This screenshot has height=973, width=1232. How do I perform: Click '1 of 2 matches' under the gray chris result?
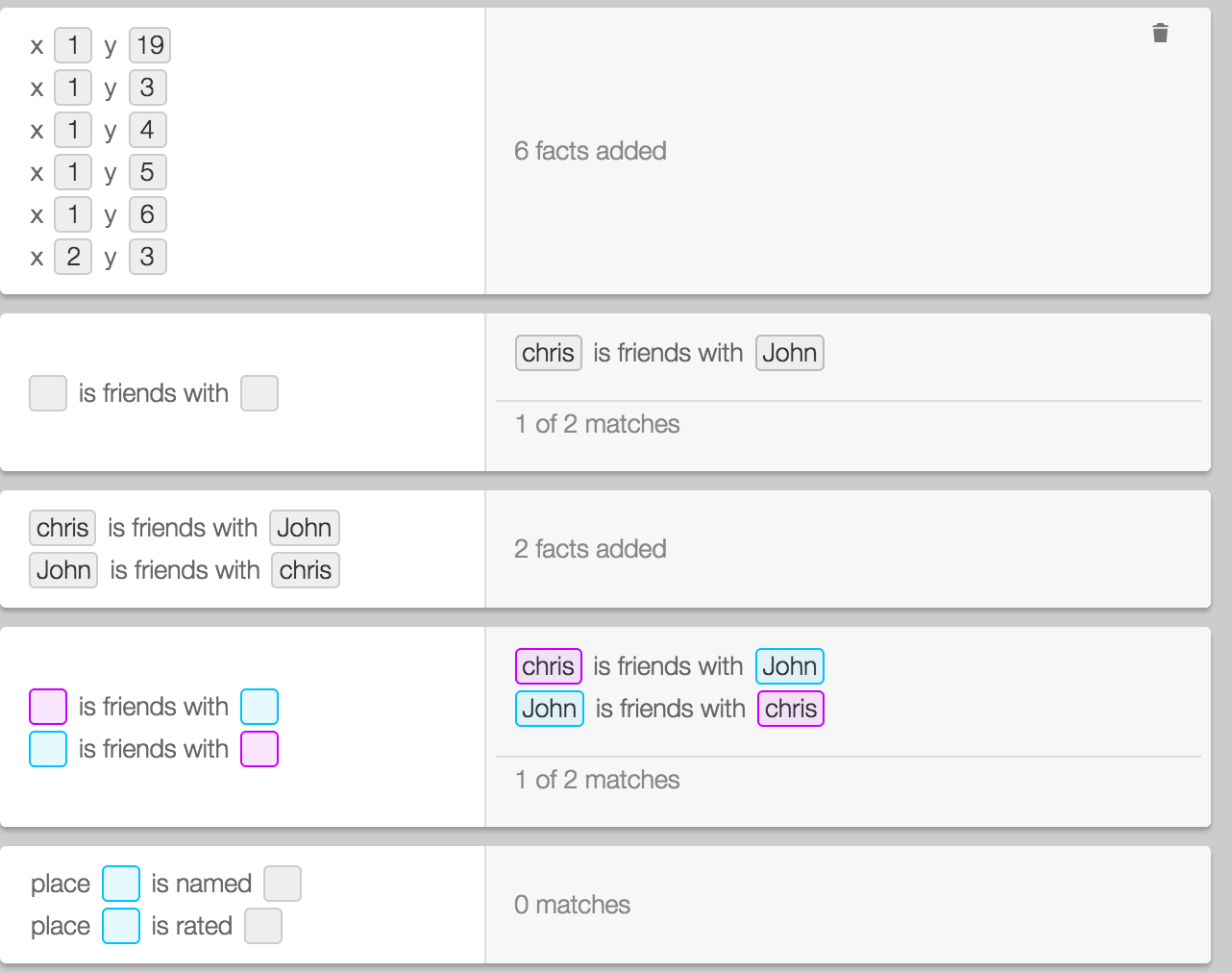pos(597,424)
